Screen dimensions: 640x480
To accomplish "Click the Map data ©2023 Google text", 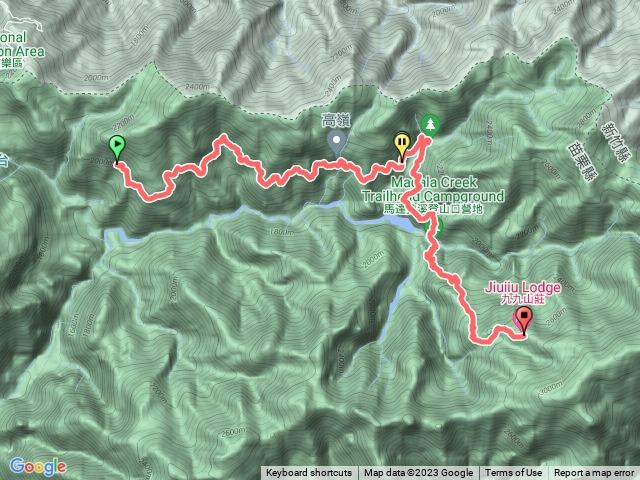I will 419,473.
